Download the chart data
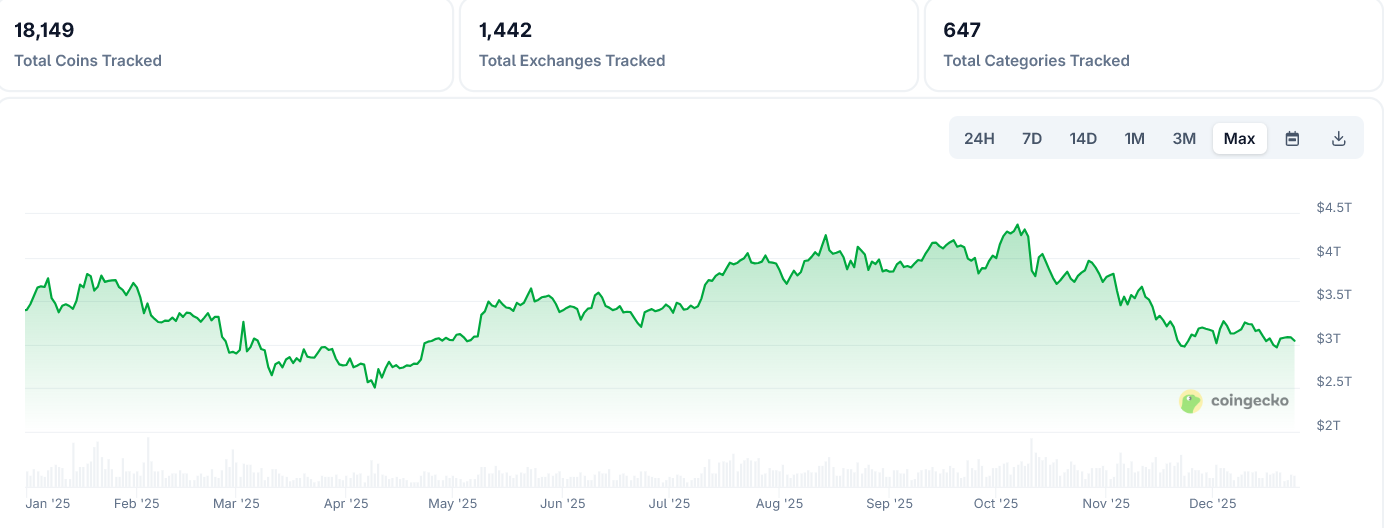Screen dimensions: 1384x528 [1339, 138]
